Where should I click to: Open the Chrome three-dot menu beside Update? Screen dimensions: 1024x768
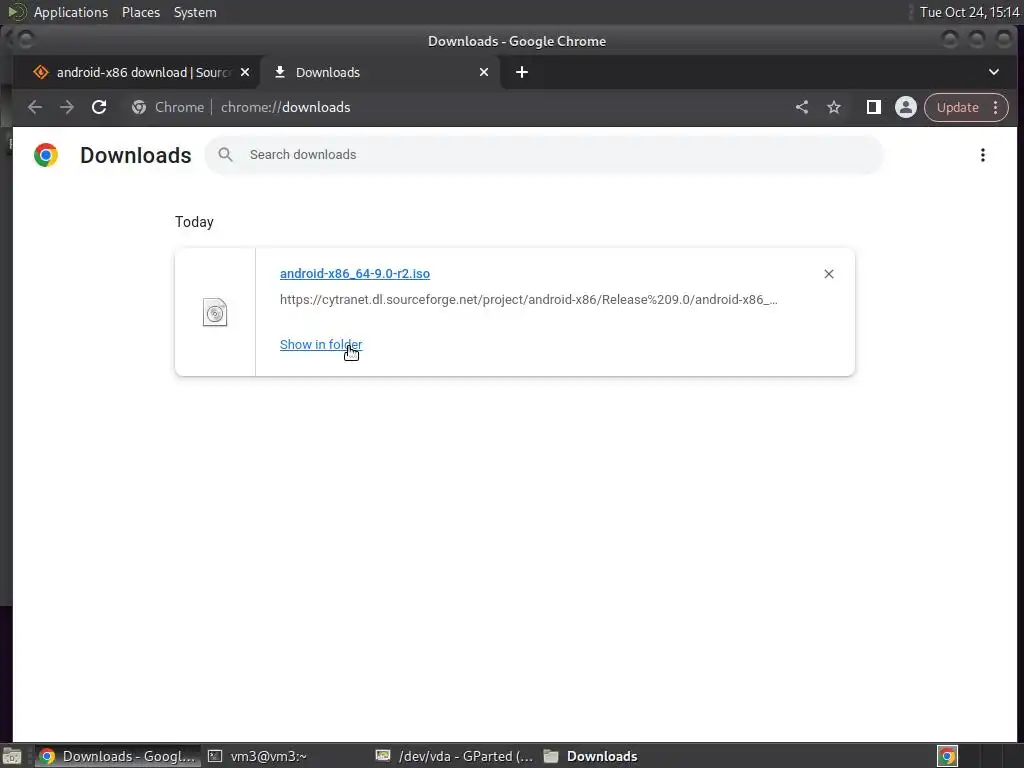995,107
